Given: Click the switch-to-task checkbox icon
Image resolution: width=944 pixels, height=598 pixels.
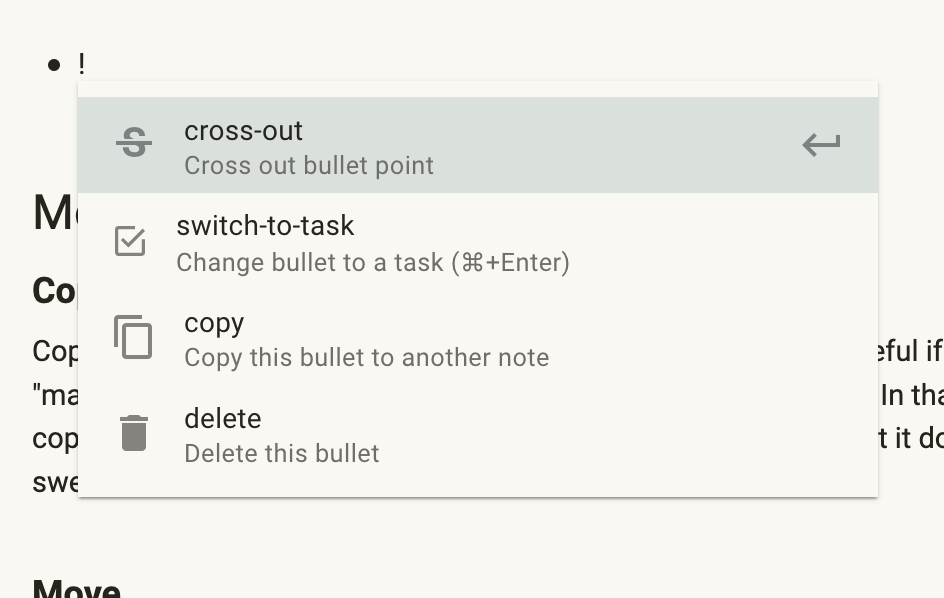Looking at the screenshot, I should point(130,241).
